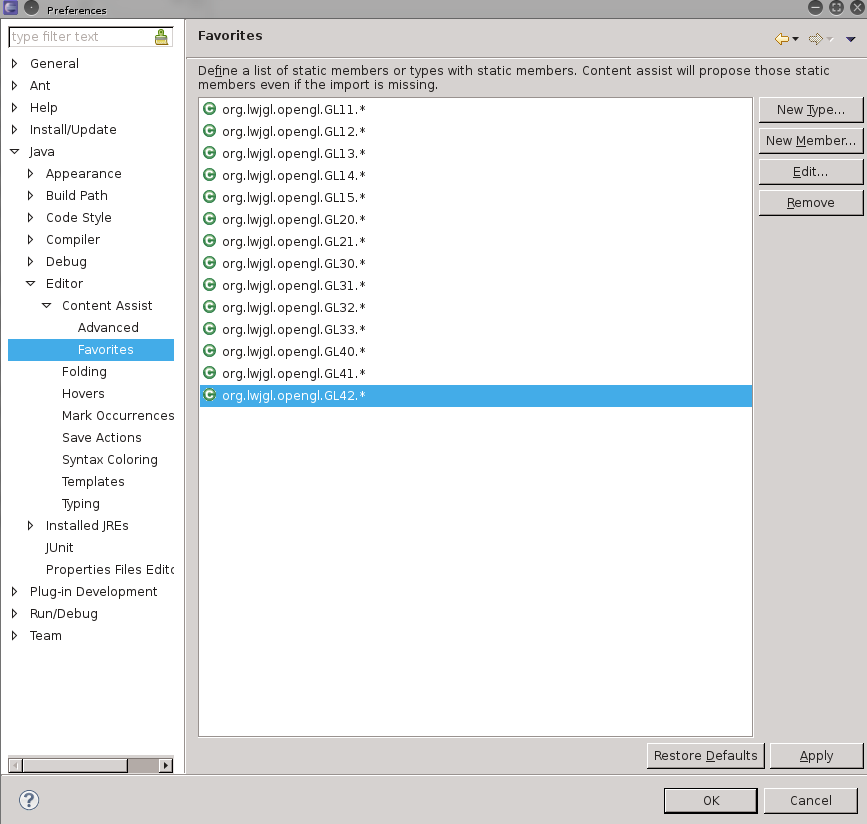867x824 pixels.
Task: Click the New Member... button
Action: coord(811,140)
